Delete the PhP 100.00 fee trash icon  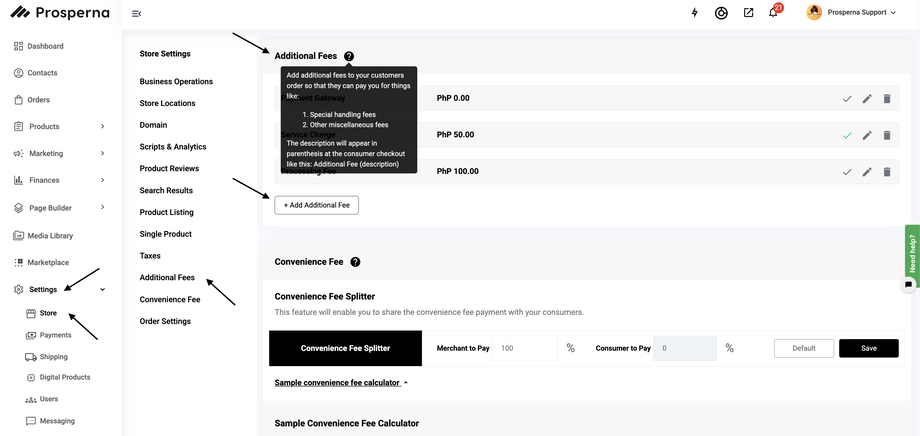886,172
